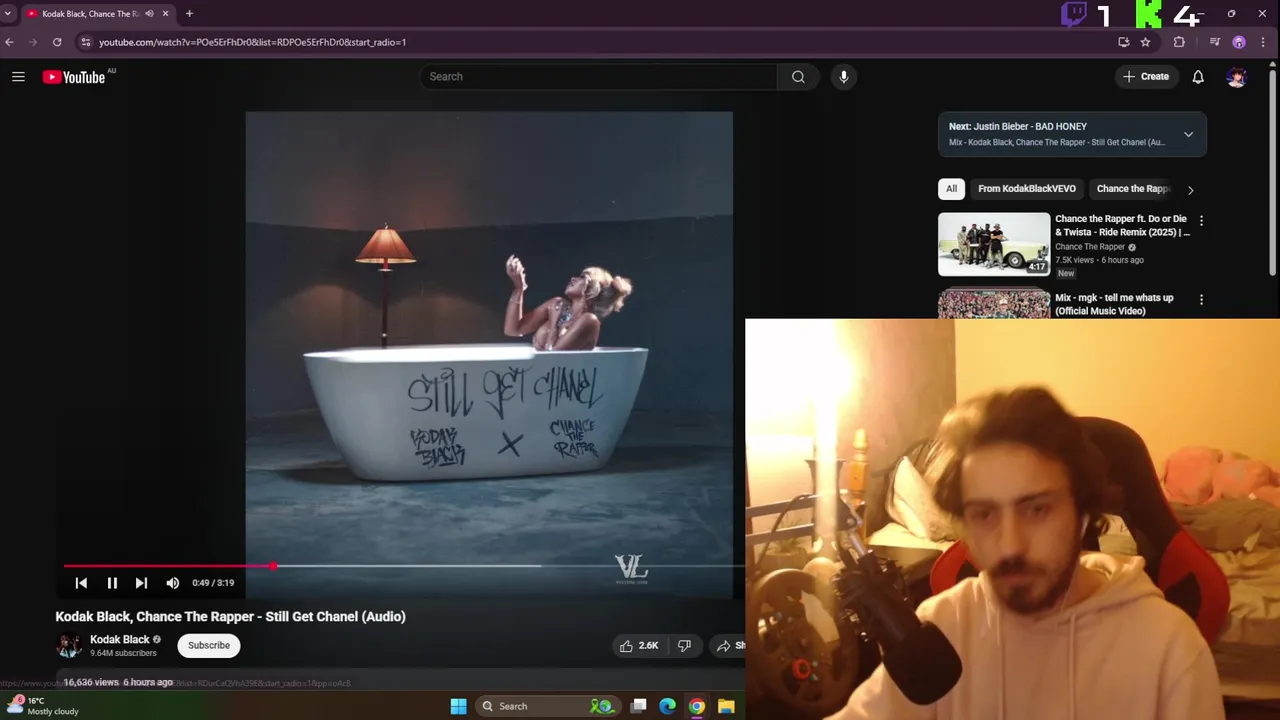This screenshot has height=720, width=1280.
Task: Open options for mgk mix
Action: [x=1201, y=300]
